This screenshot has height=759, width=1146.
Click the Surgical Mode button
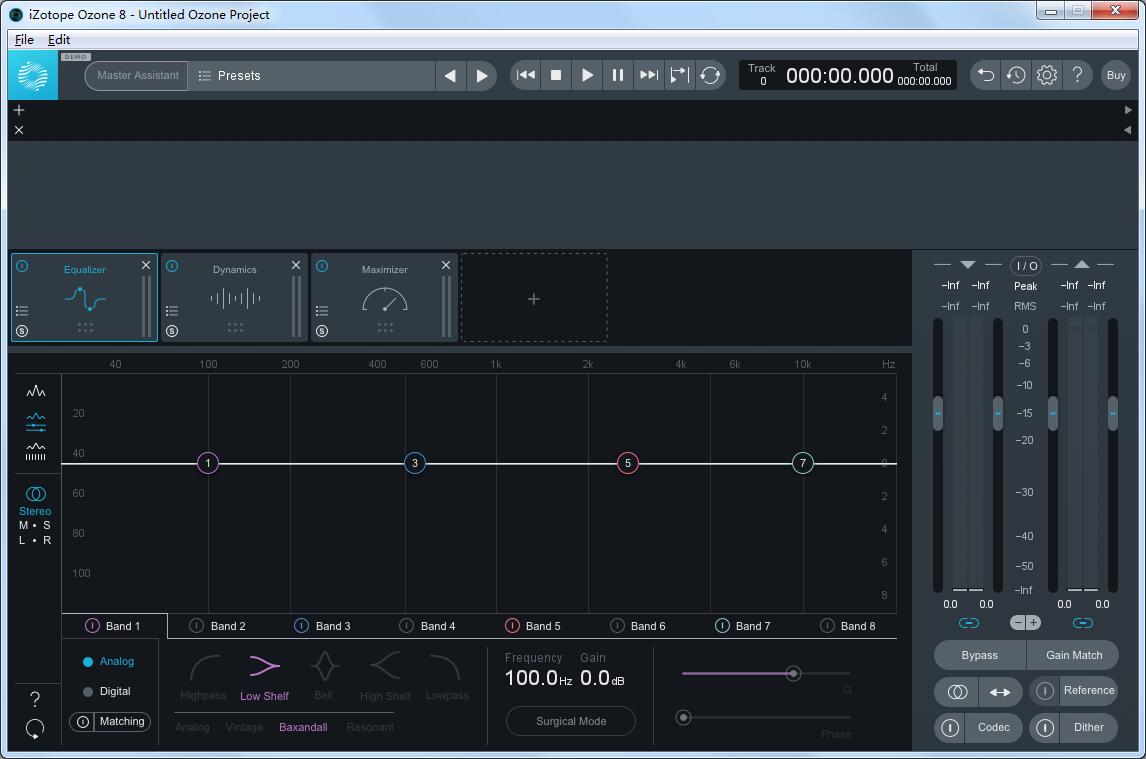[571, 721]
